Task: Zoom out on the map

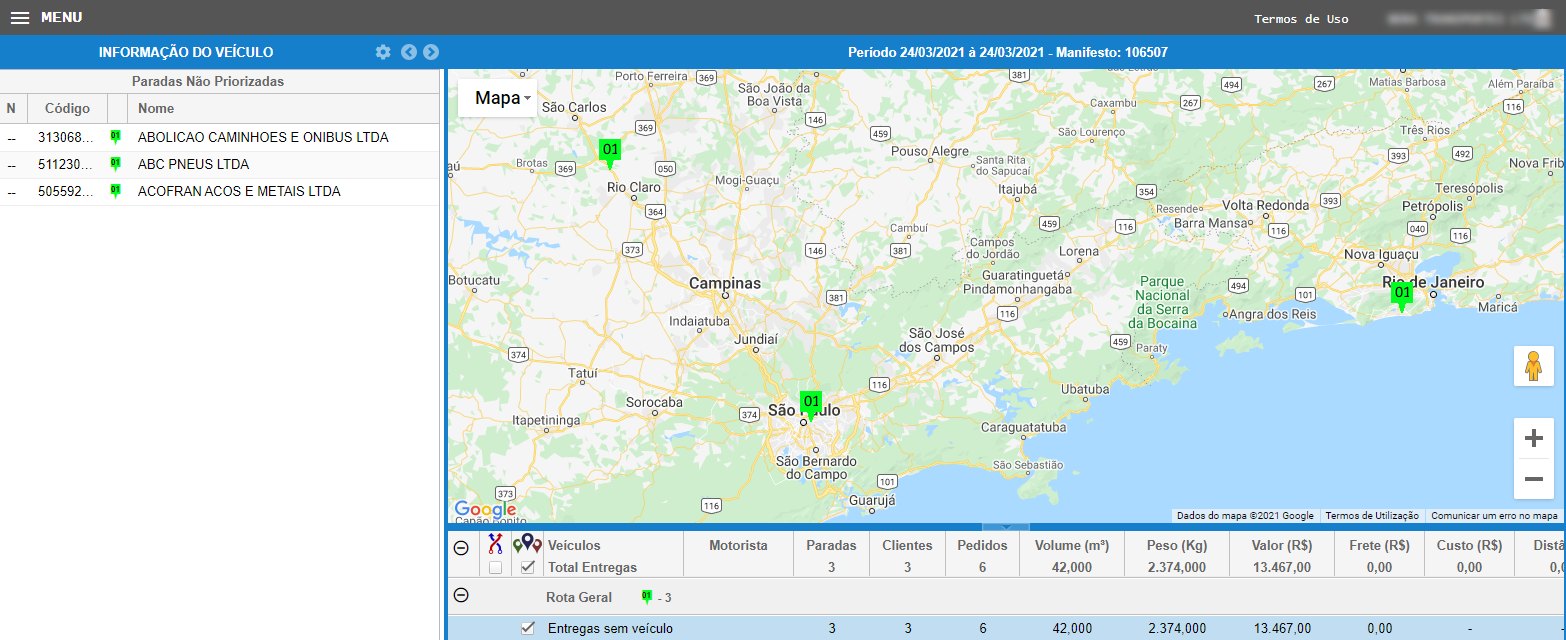Action: pyautogui.click(x=1533, y=479)
